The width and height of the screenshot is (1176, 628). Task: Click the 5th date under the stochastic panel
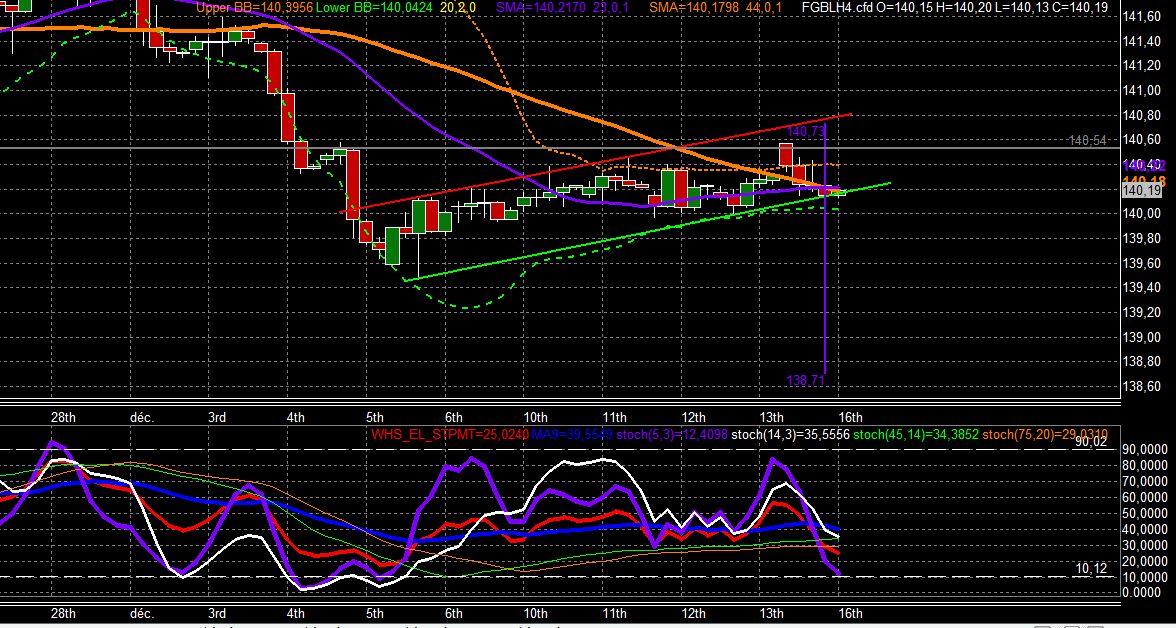tap(374, 613)
